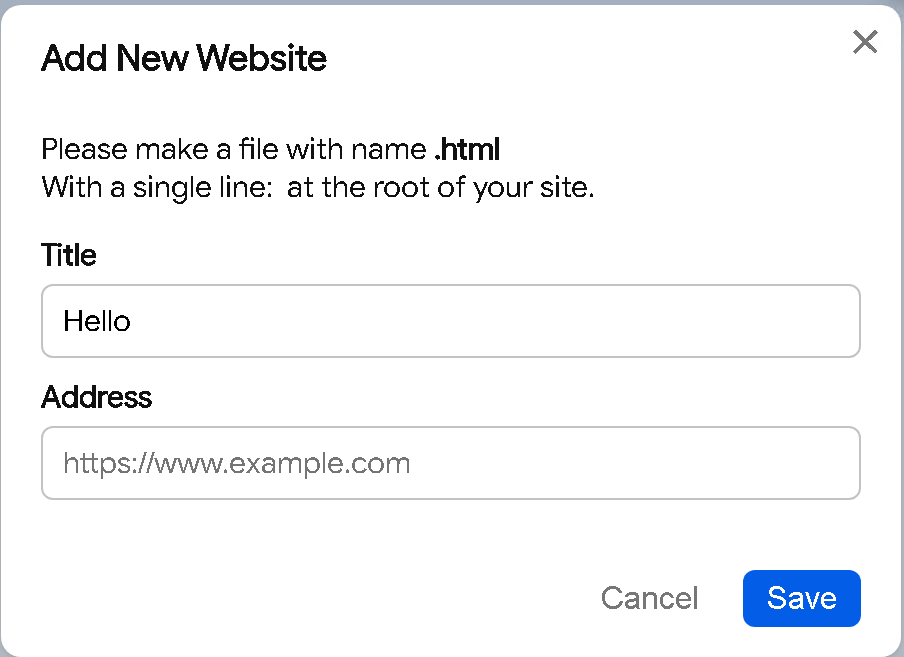Focus the Title input field

(x=450, y=321)
